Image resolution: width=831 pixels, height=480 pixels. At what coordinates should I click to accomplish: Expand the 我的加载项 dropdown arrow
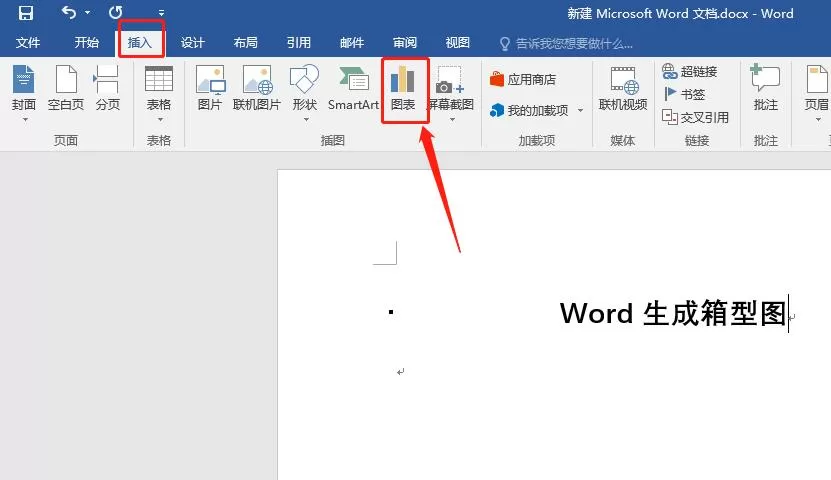coord(580,110)
